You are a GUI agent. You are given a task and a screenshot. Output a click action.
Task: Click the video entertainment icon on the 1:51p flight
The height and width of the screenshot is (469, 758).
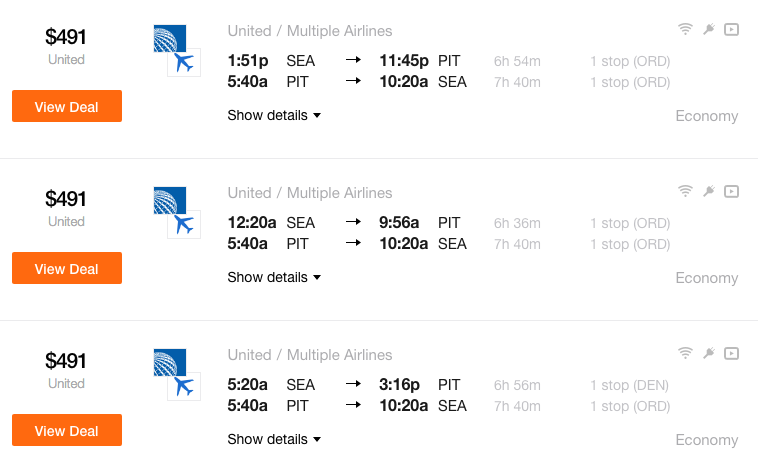[731, 29]
